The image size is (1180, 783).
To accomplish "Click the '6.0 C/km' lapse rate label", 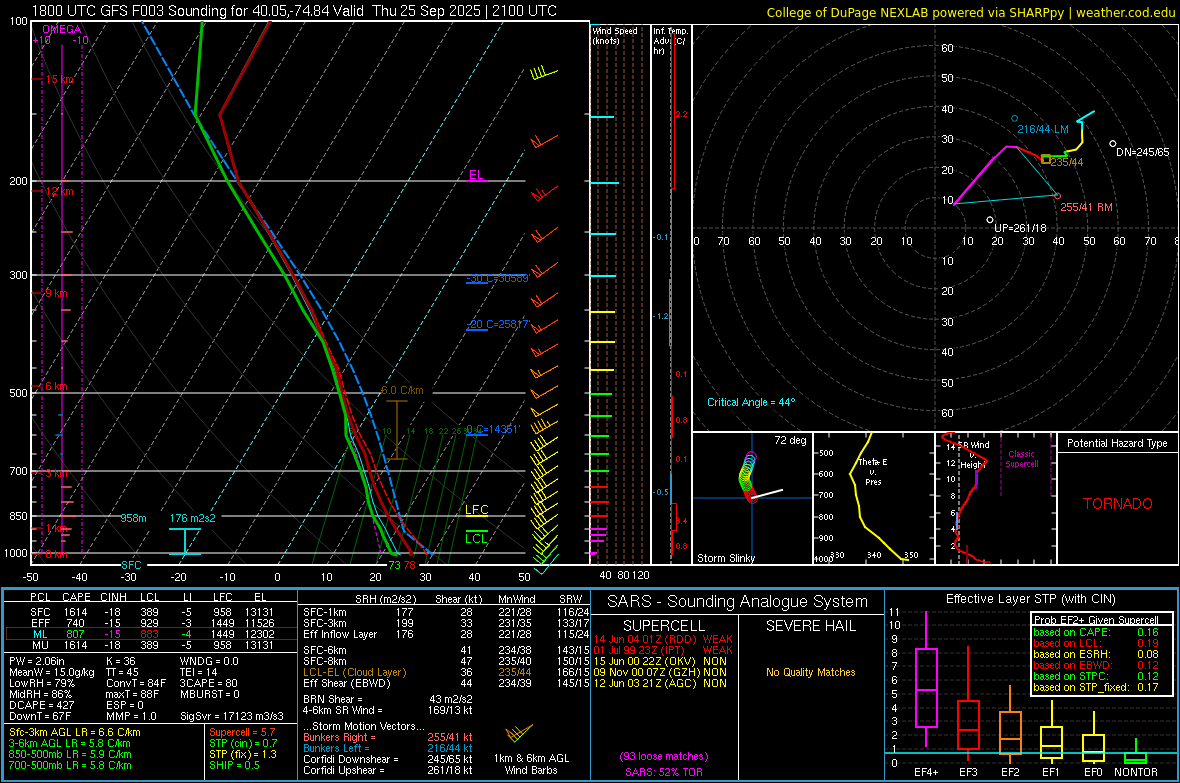I will tap(402, 391).
